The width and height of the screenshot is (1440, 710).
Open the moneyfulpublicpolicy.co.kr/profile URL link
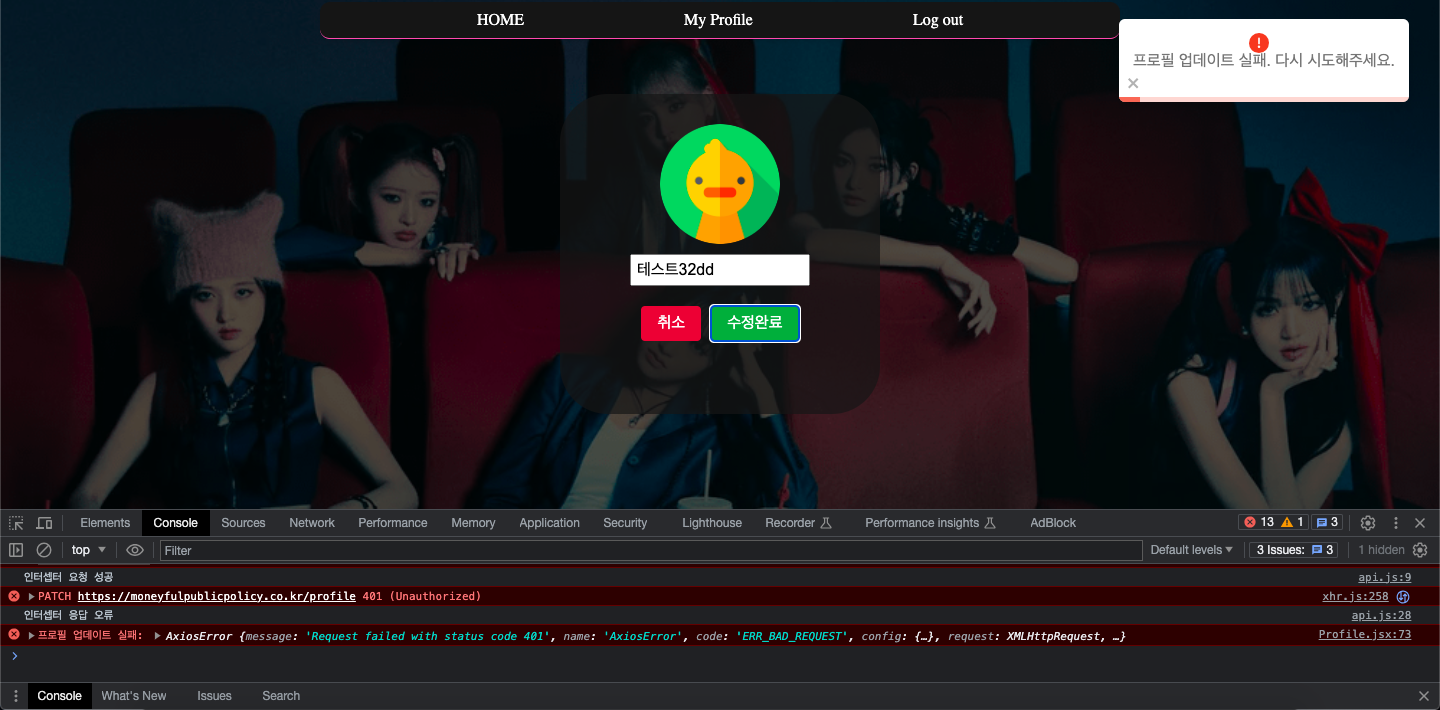point(217,596)
